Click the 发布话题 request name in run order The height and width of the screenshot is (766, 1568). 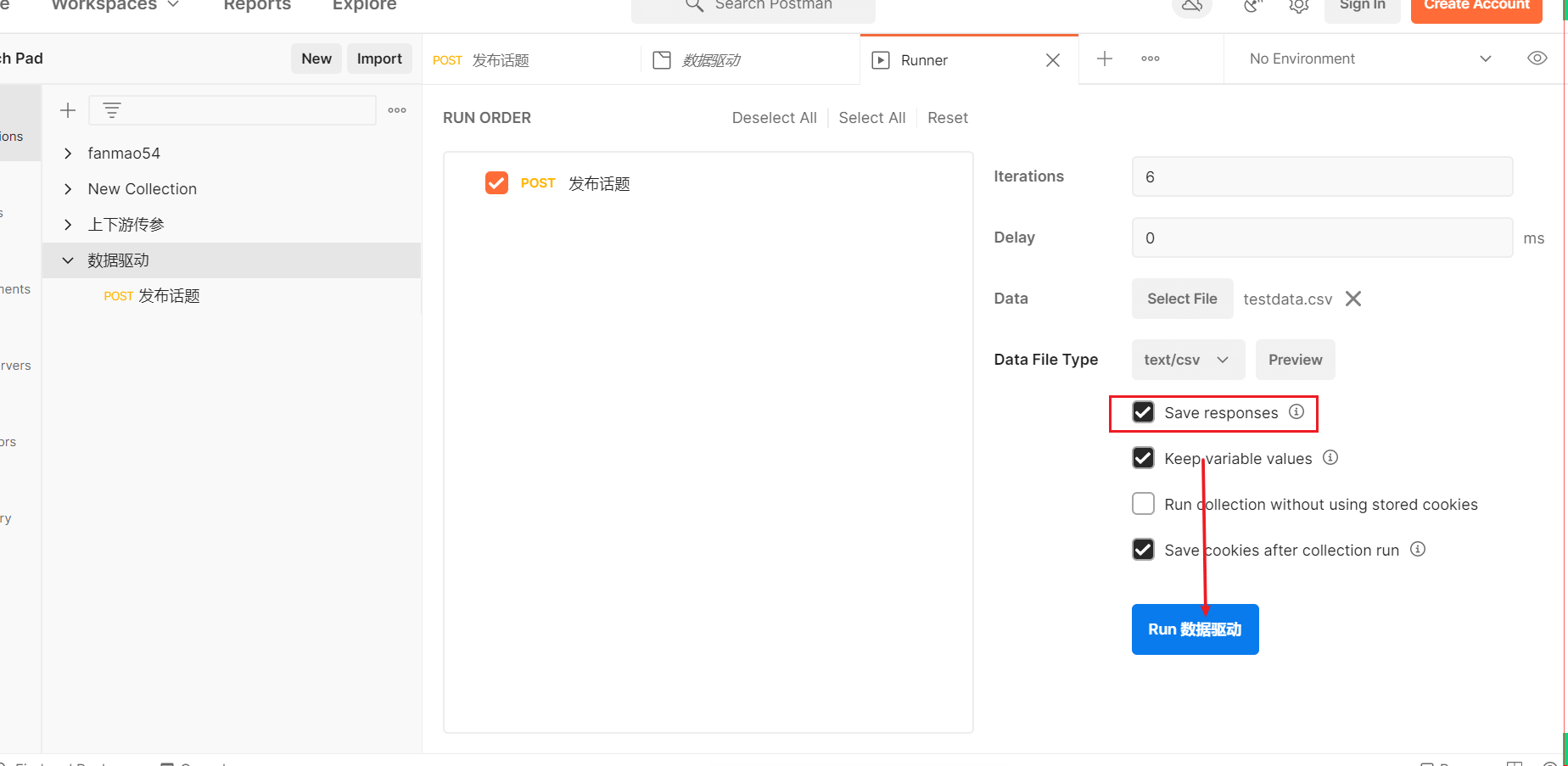599,183
